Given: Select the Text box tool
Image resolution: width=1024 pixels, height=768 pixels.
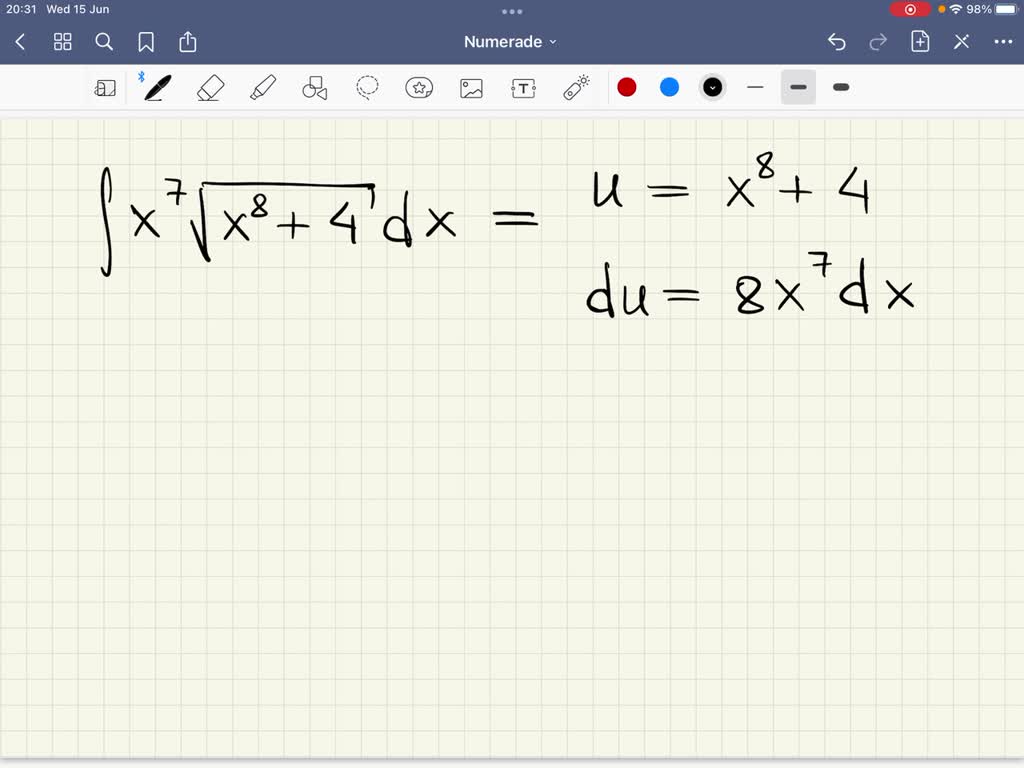Looking at the screenshot, I should click(x=523, y=87).
